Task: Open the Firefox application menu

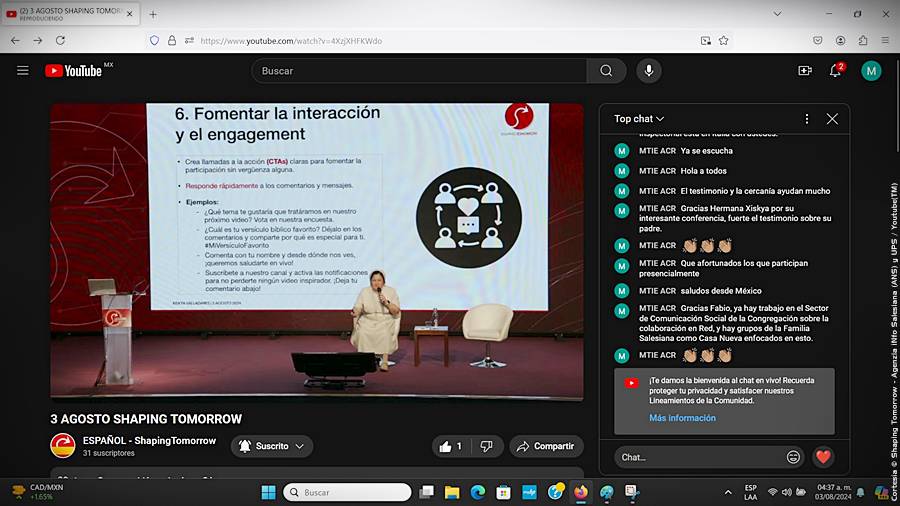Action: pyautogui.click(x=885, y=41)
